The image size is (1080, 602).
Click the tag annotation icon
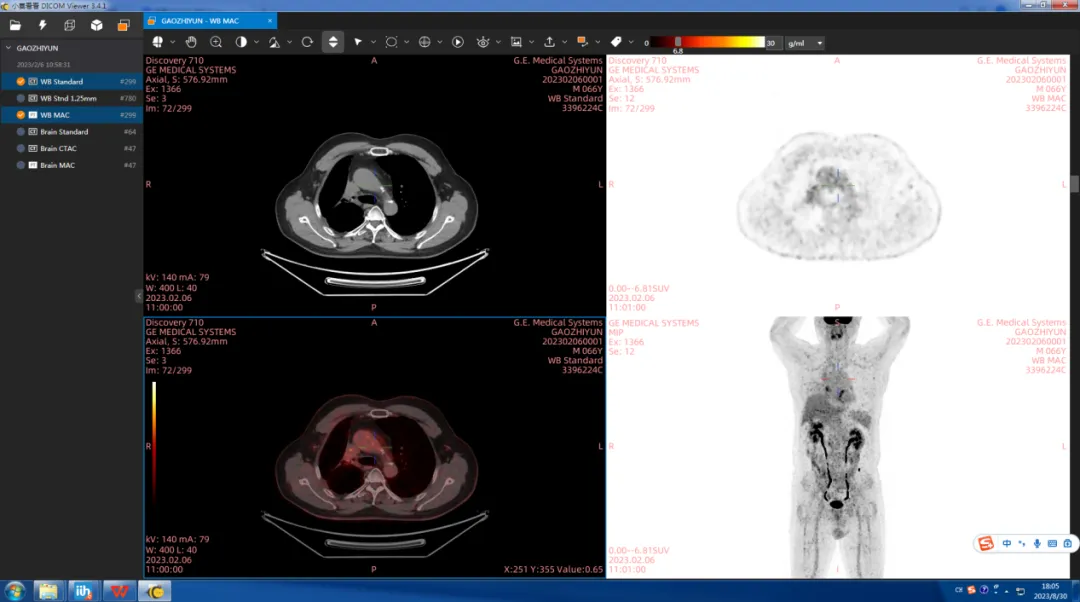point(616,42)
